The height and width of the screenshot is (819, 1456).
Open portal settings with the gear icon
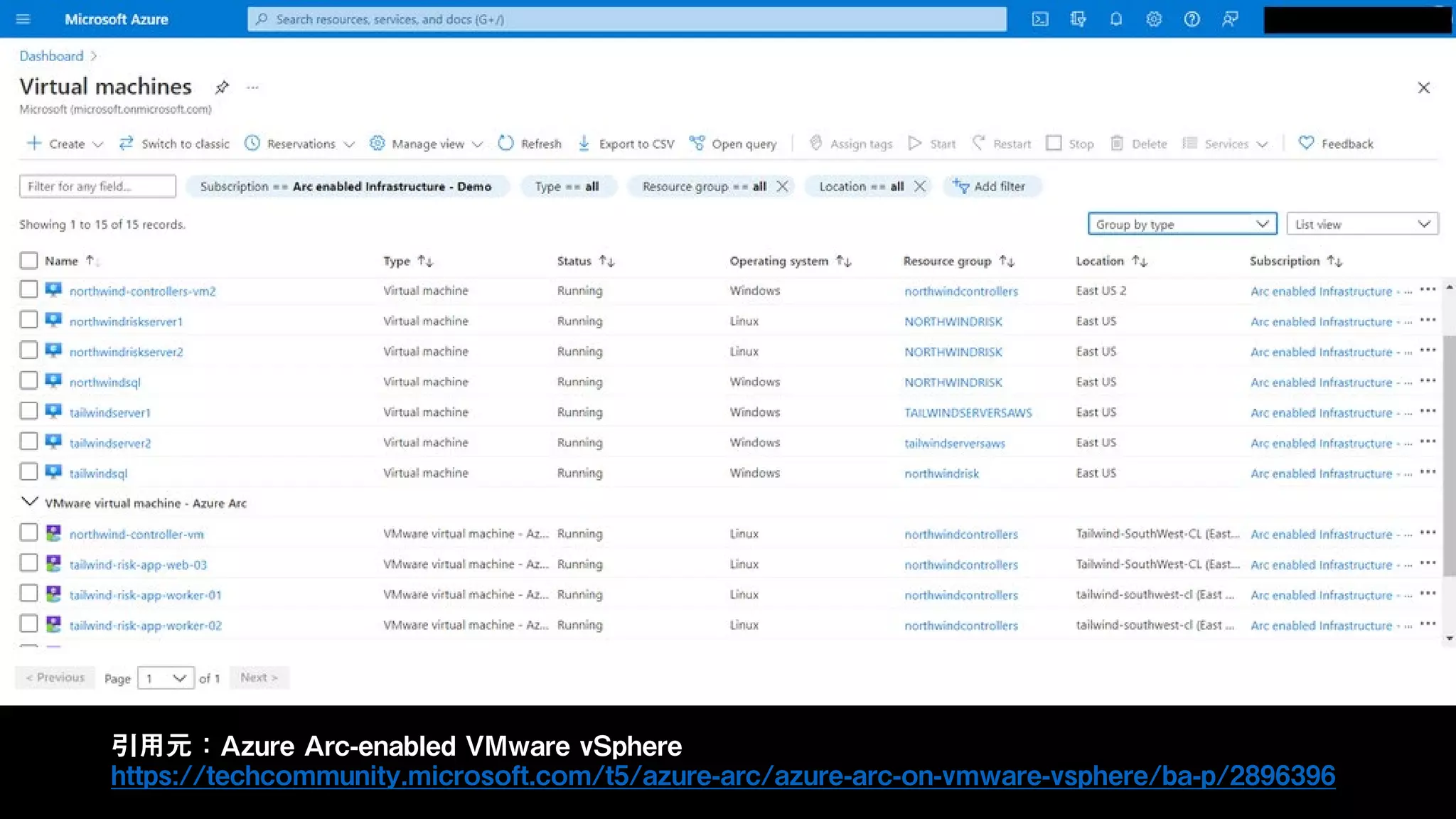click(x=1154, y=19)
